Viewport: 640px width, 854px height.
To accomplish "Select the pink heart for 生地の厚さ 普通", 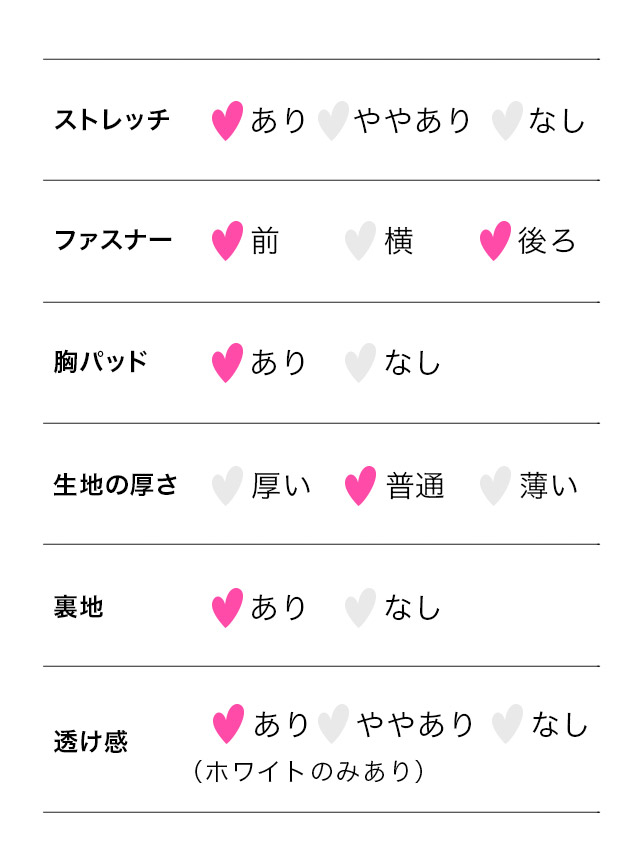I will click(360, 486).
